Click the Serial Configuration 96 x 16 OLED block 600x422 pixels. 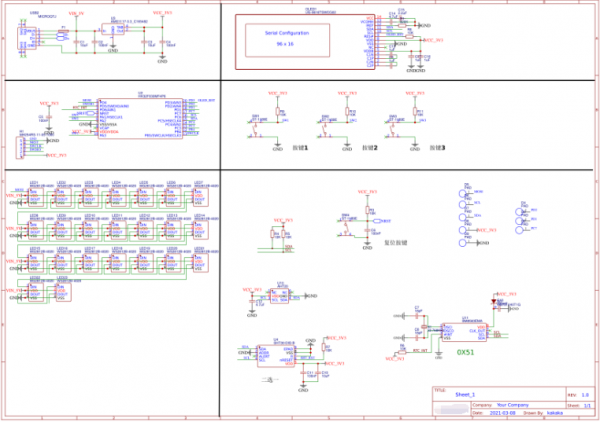tap(286, 40)
